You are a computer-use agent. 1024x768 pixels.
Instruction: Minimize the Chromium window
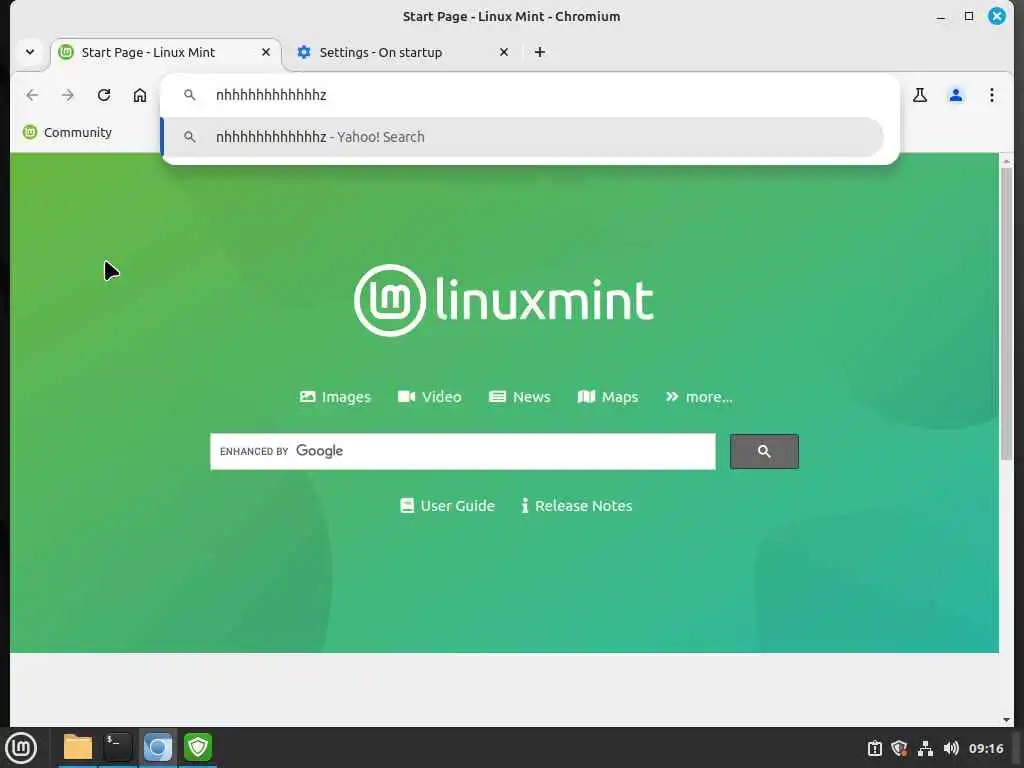click(940, 16)
